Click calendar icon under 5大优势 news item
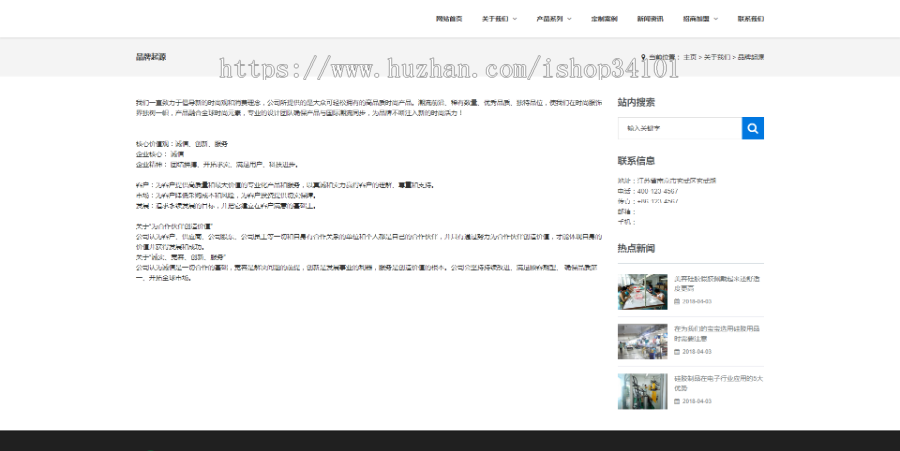Viewport: 900px width, 451px height. coord(677,401)
